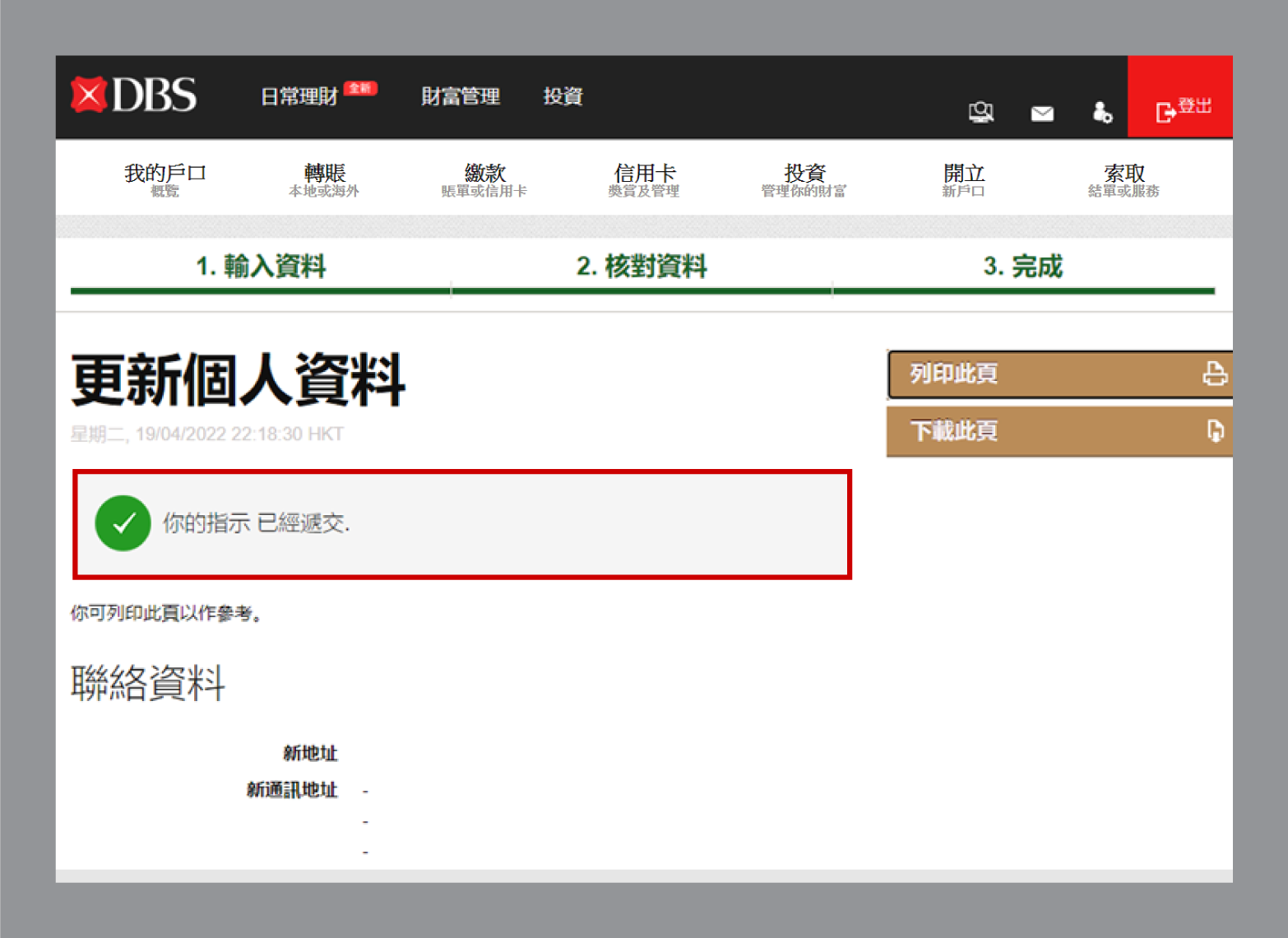This screenshot has width=1288, height=938.
Task: Click the download file icon on 下載此頁
Action: click(1214, 431)
